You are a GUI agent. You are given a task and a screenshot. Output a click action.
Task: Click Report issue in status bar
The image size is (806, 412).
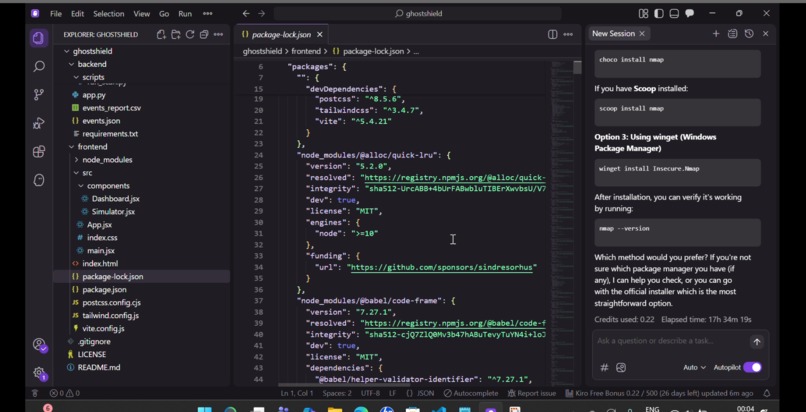click(x=532, y=393)
